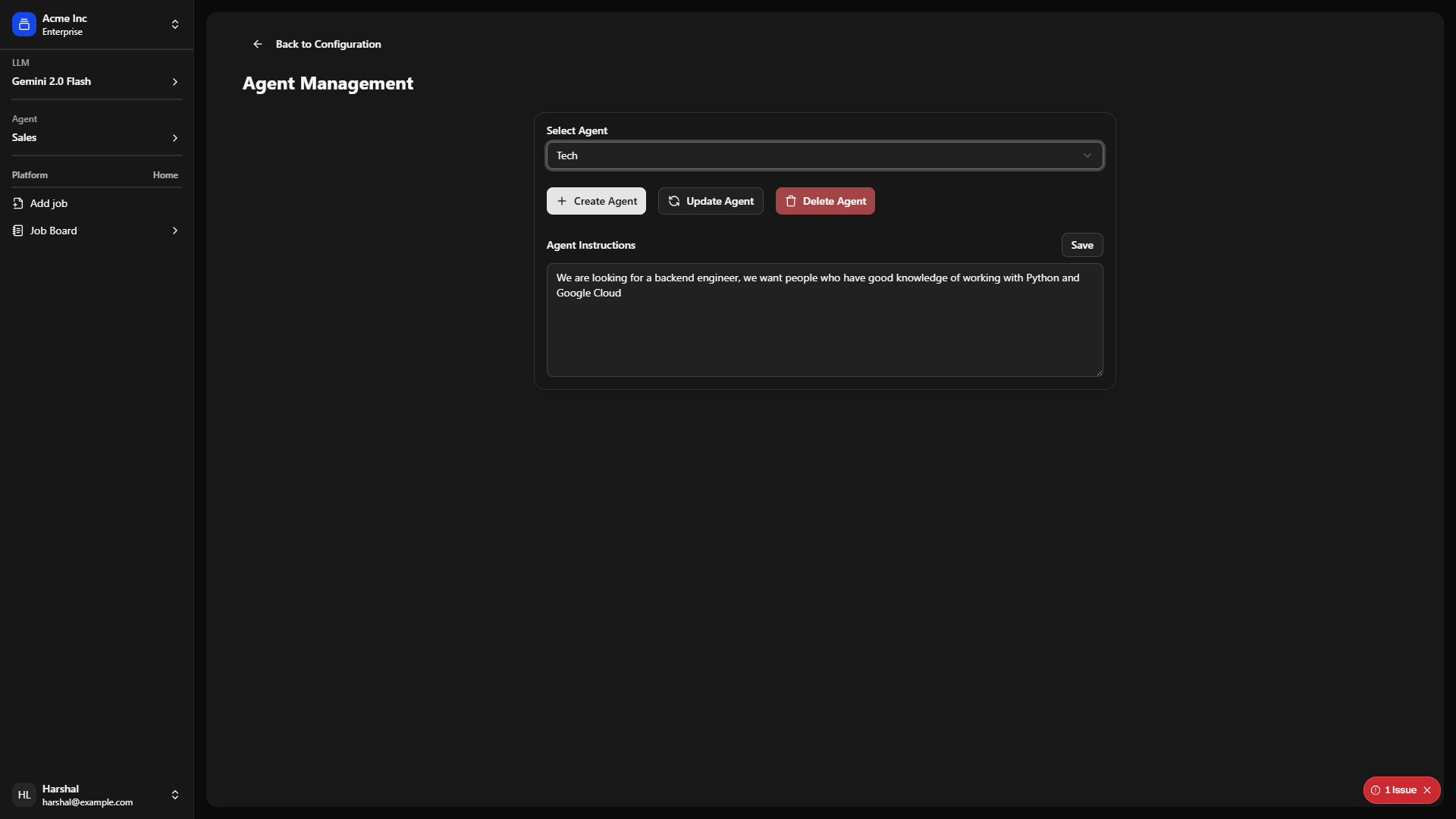1456x819 pixels.
Task: Open the Add job menu item
Action: [49, 203]
